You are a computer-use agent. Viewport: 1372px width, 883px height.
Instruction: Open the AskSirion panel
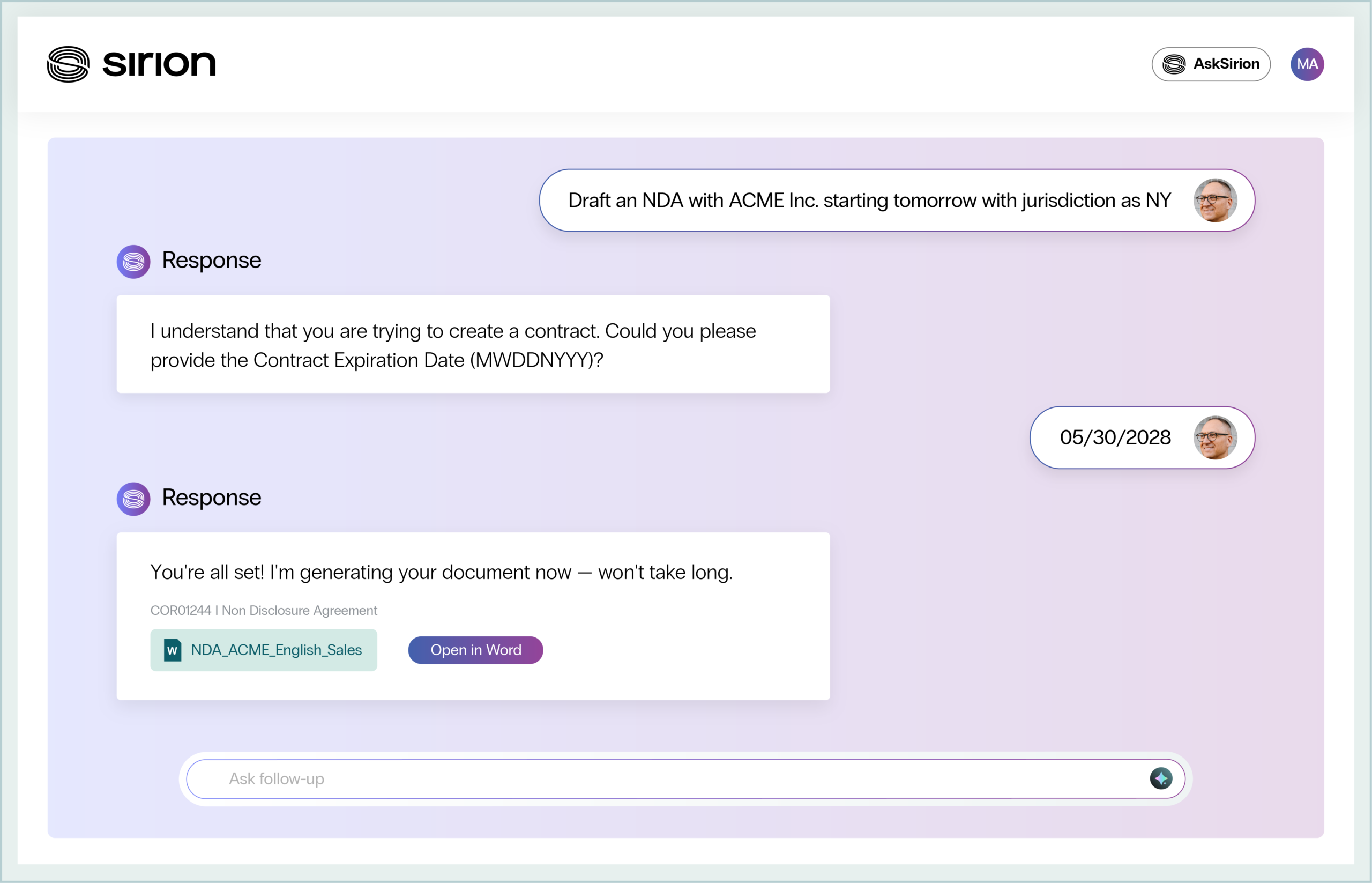point(1210,64)
